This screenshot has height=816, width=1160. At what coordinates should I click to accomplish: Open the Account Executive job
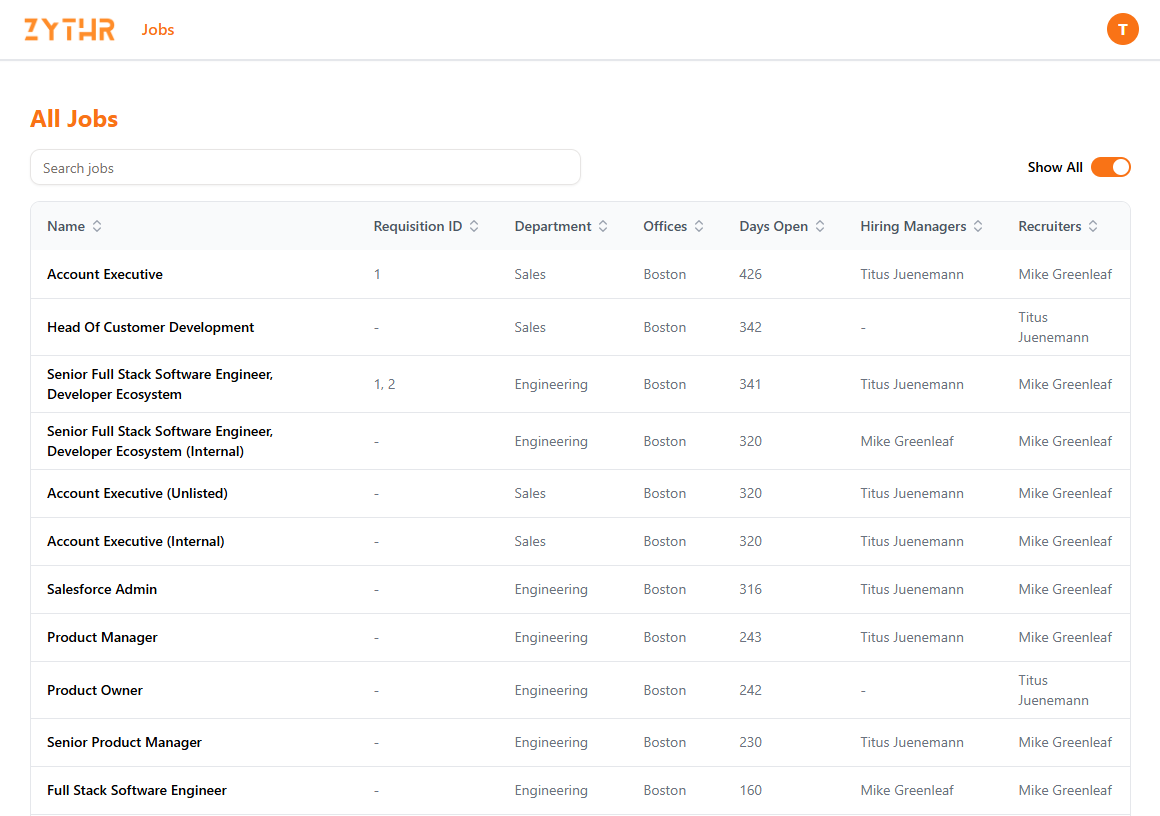pos(105,275)
